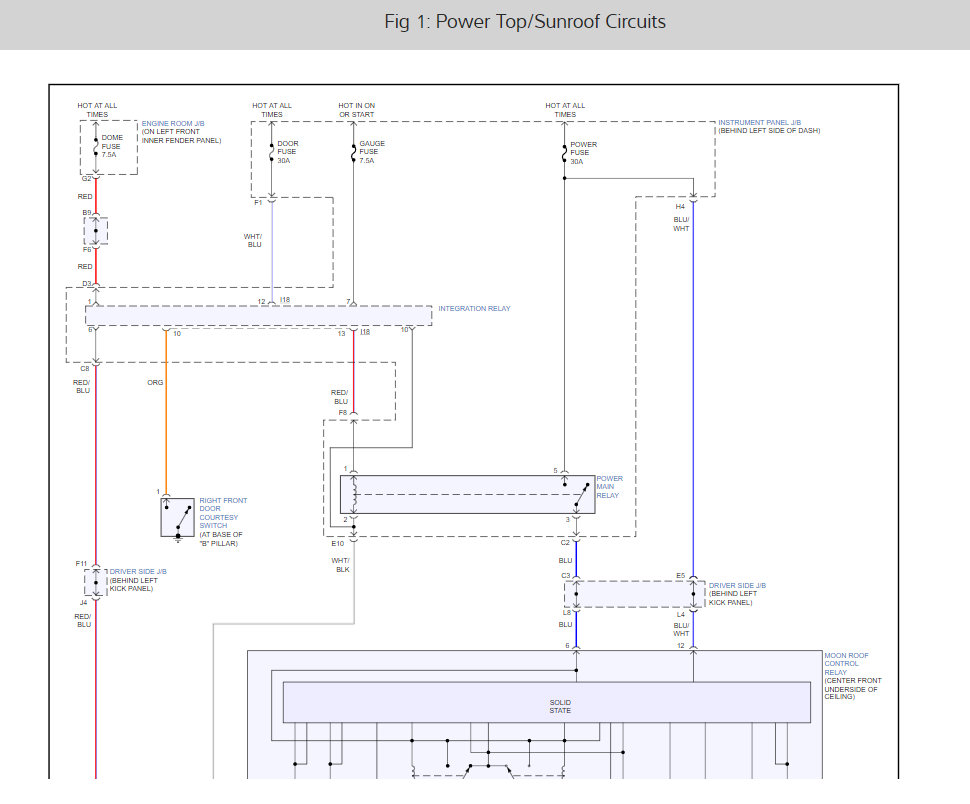
Task: Click the B9/F6 connector box on red wire
Action: point(96,232)
